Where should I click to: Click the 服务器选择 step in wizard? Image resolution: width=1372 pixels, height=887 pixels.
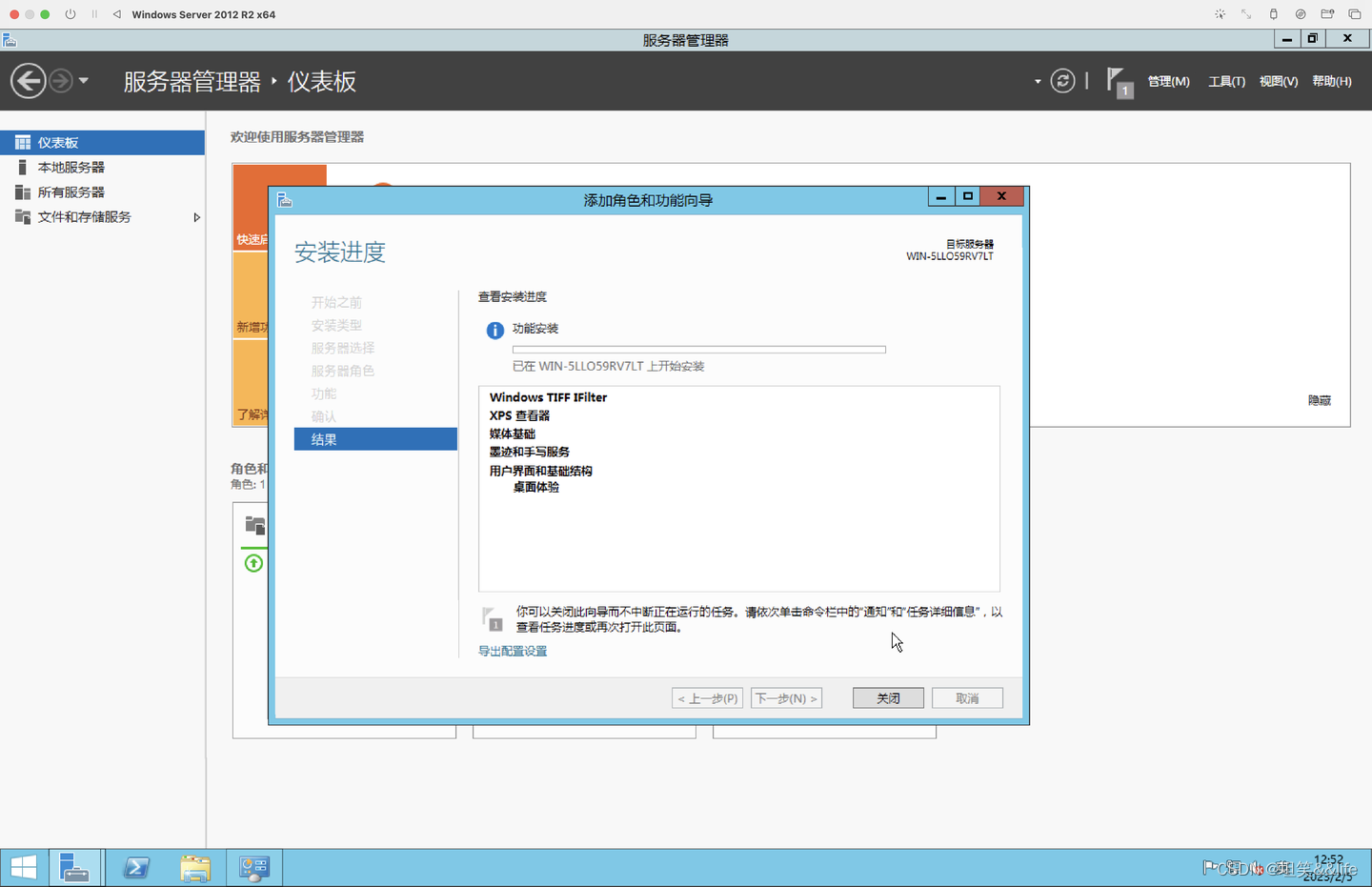click(343, 348)
